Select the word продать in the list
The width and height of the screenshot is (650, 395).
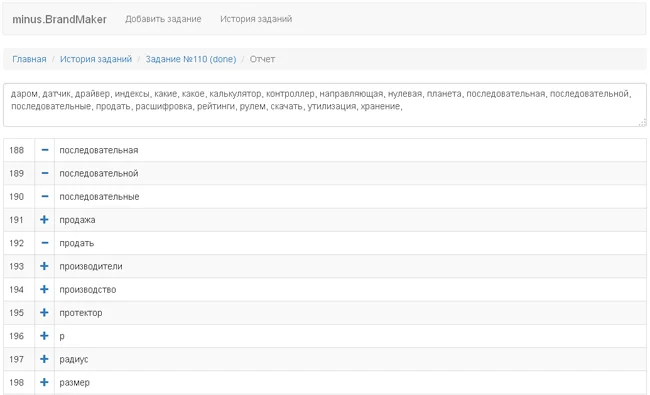[x=77, y=243]
